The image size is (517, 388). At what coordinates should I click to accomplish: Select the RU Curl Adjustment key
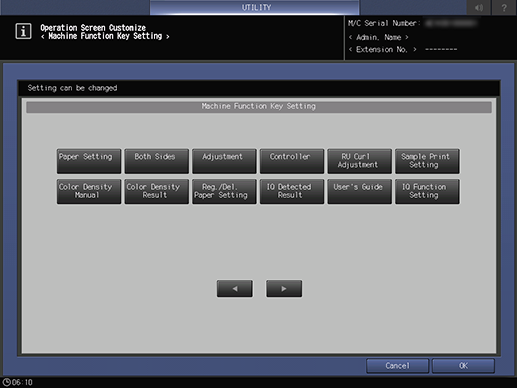(x=359, y=161)
